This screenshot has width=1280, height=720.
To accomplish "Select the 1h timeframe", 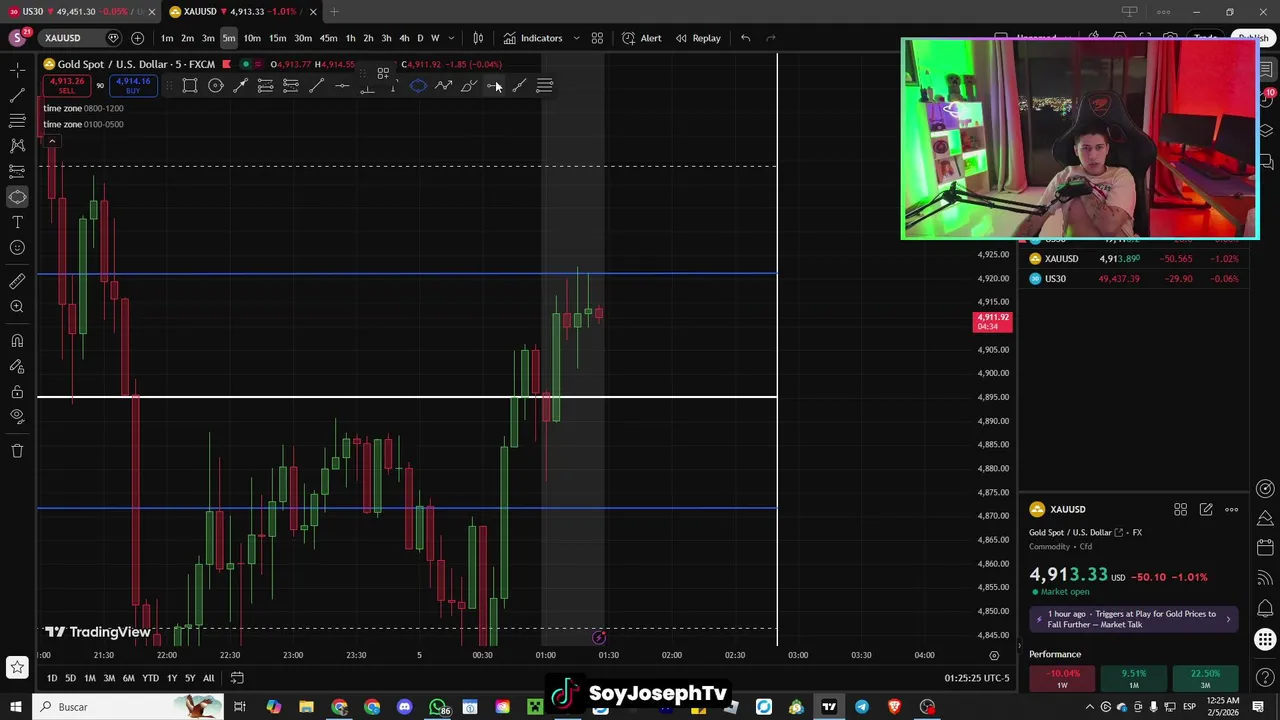I will click(350, 38).
